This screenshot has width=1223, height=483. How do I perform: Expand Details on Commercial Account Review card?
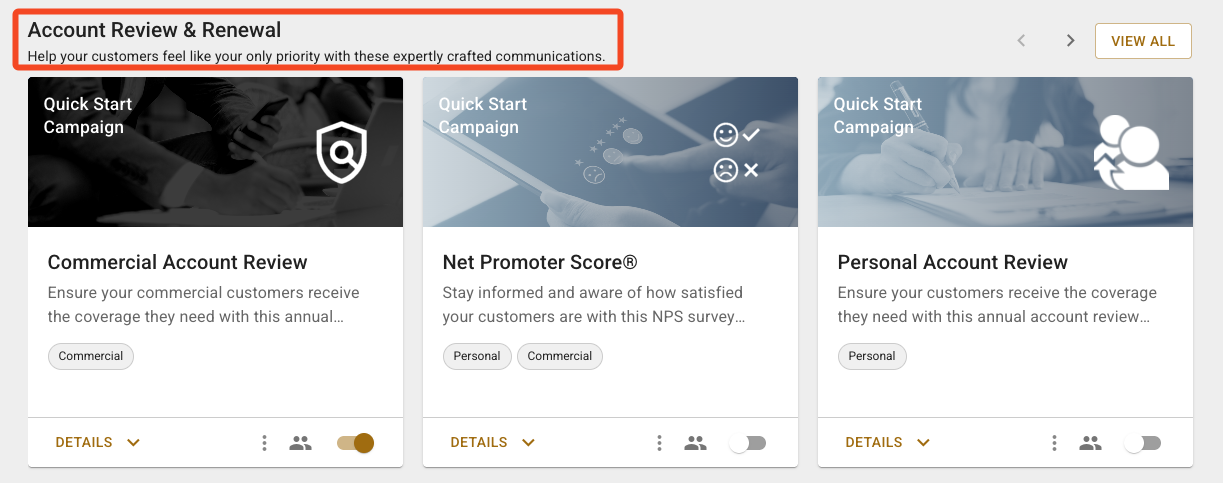[97, 443]
